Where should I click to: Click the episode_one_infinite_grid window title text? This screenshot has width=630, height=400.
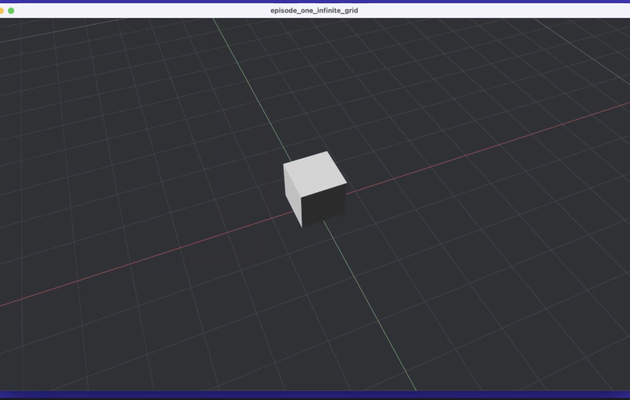(x=314, y=10)
